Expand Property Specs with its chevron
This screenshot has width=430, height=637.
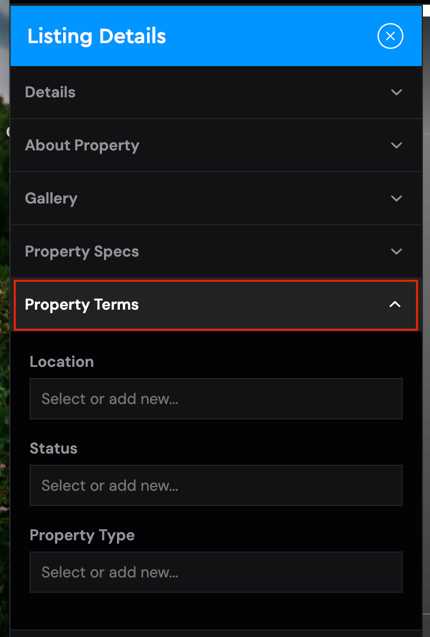click(396, 251)
